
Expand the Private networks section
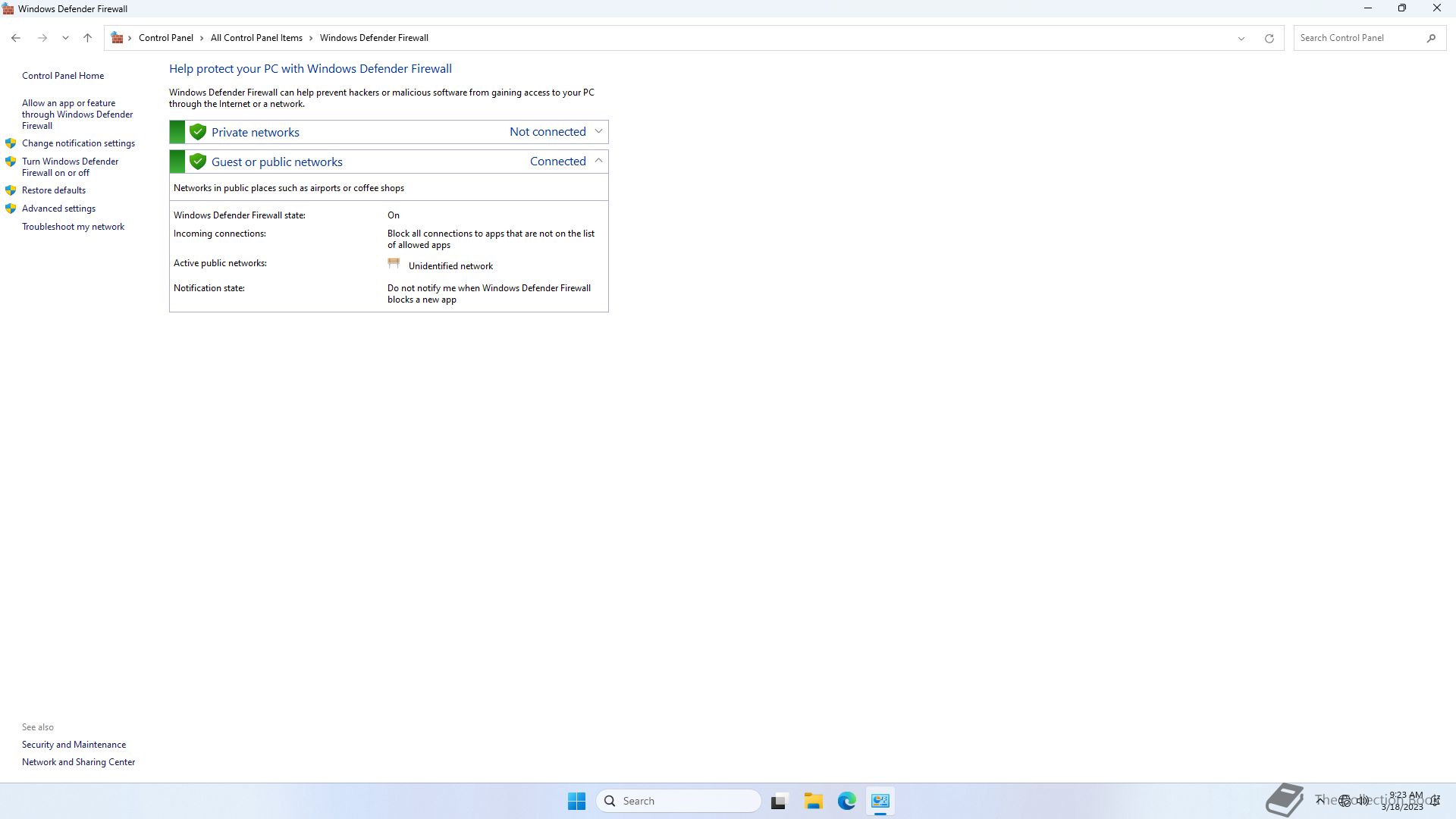point(598,131)
